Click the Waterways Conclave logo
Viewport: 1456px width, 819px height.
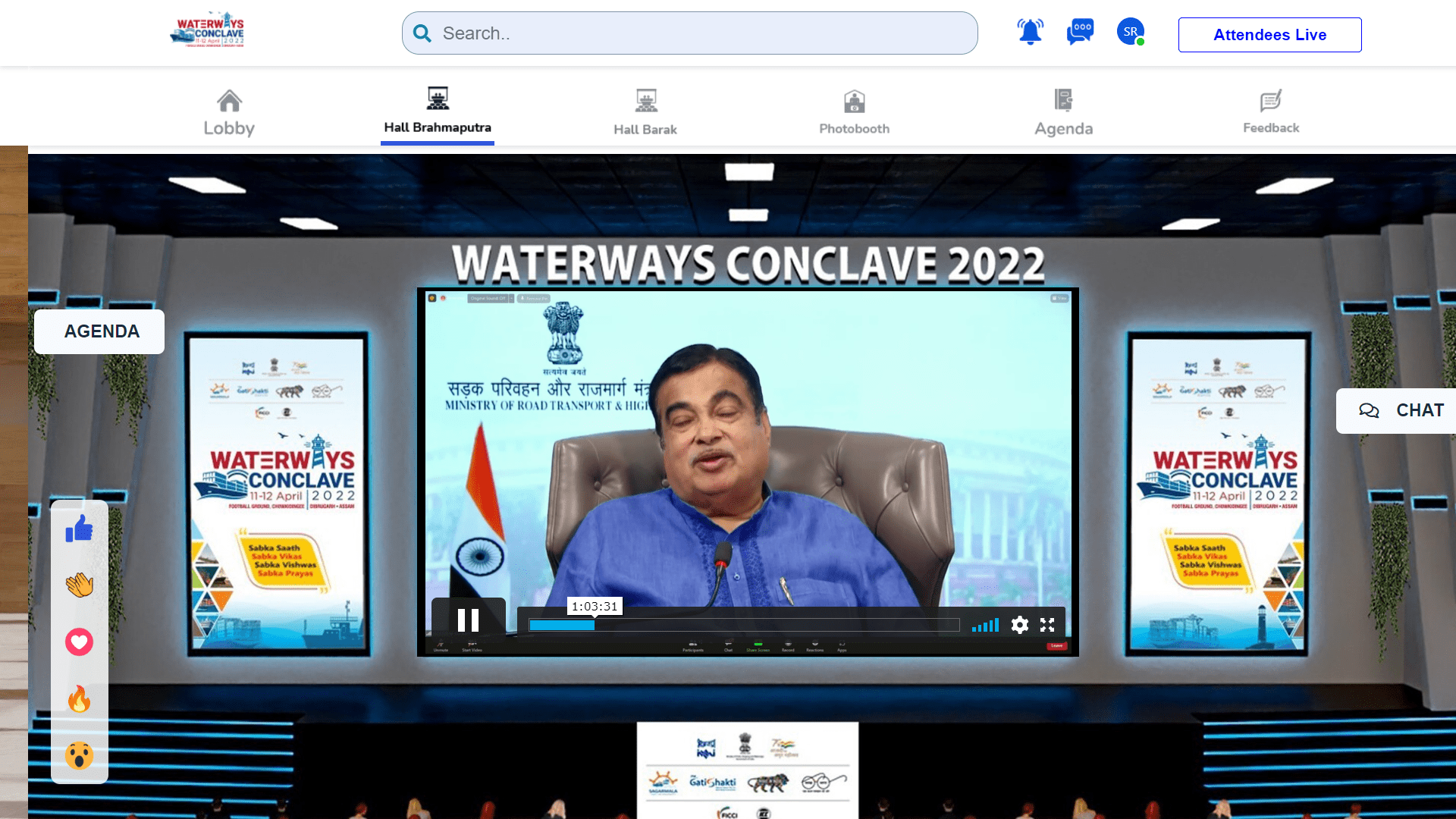point(207,30)
